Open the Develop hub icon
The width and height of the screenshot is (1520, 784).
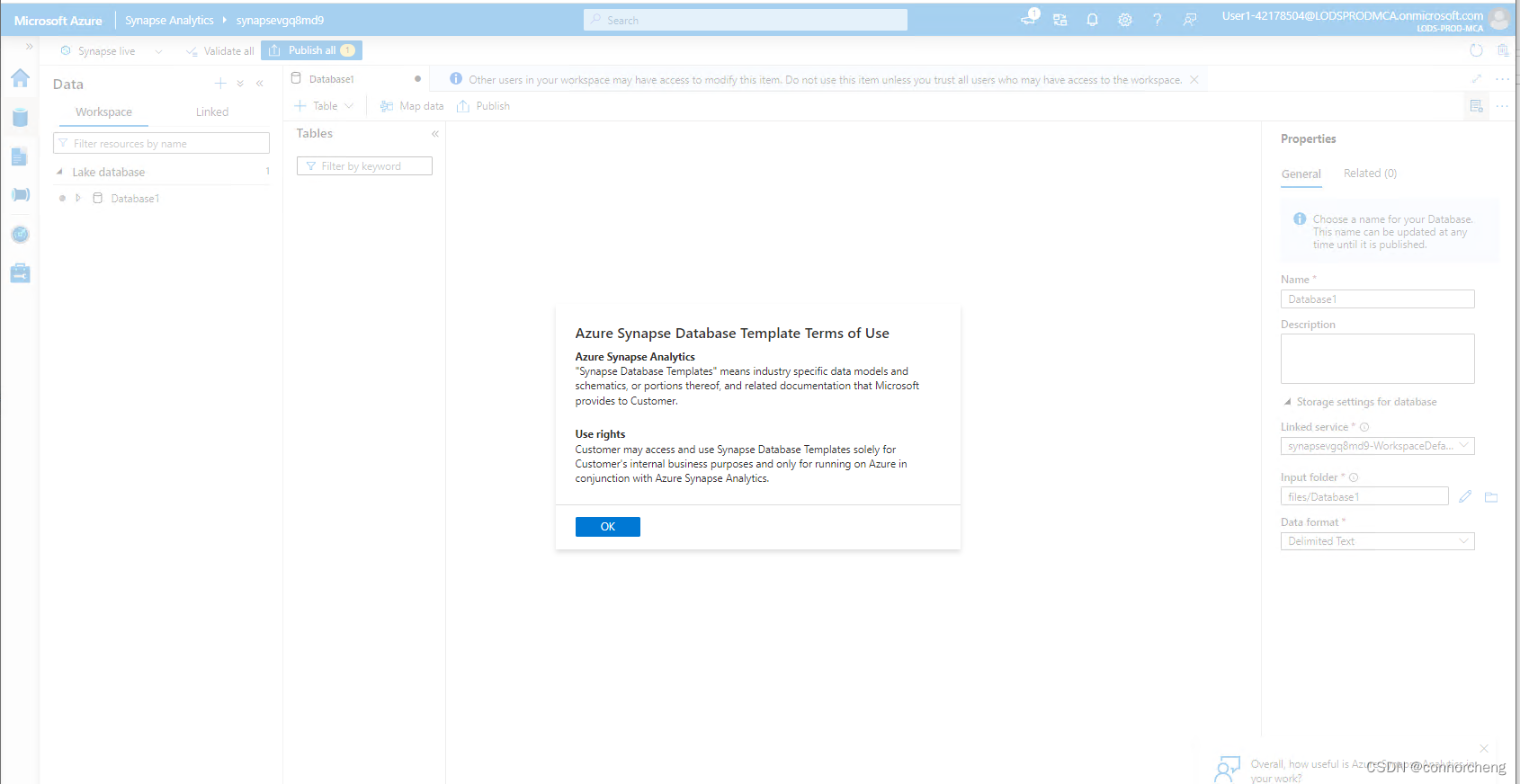[20, 156]
